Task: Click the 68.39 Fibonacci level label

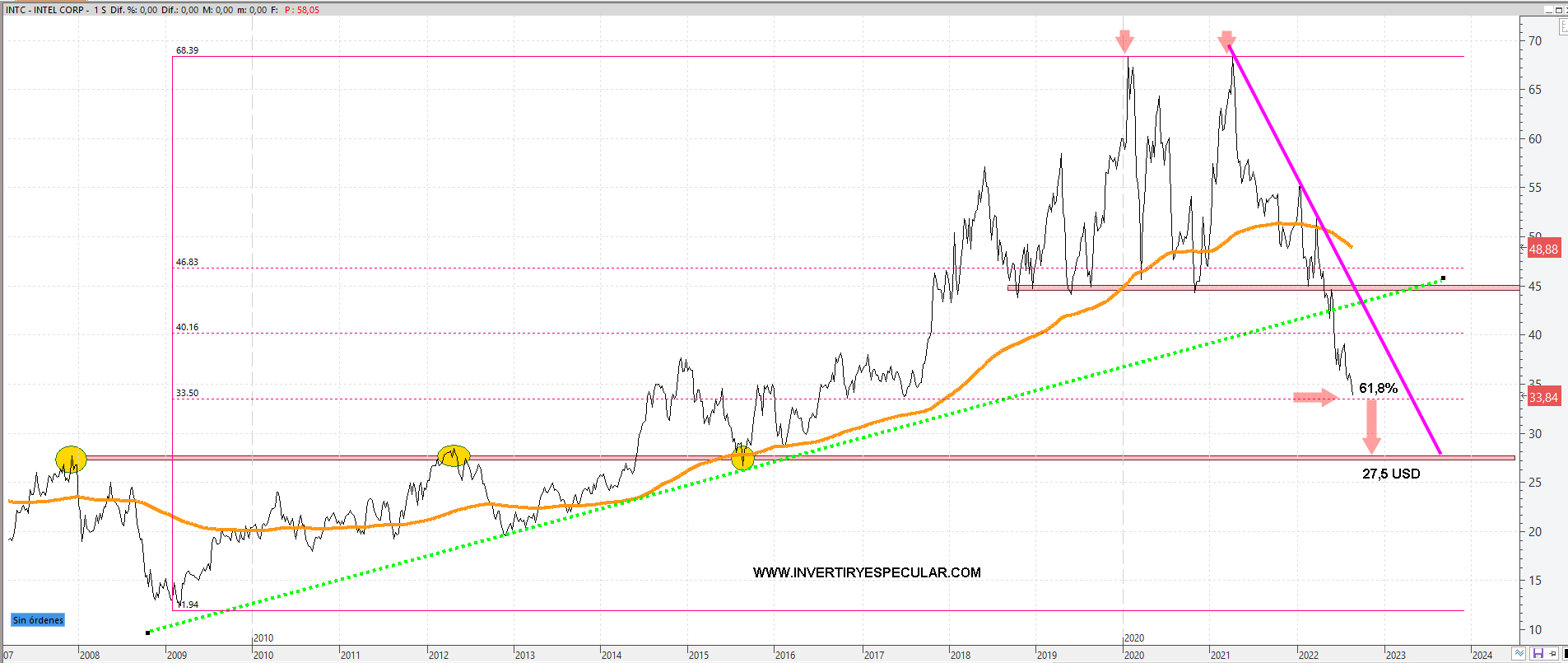Action: [x=187, y=50]
